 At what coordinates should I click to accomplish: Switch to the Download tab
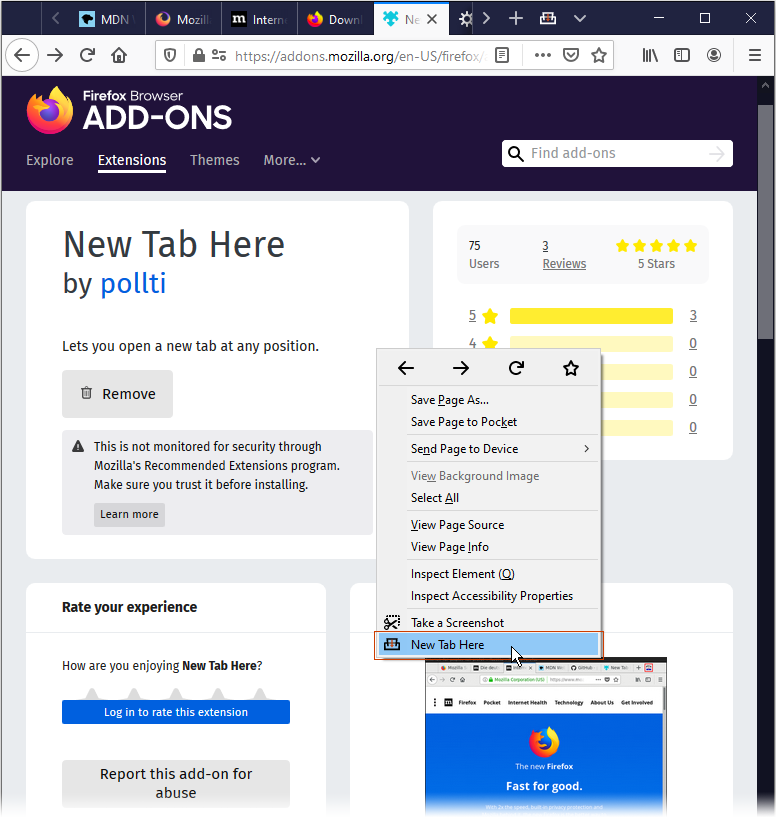coord(336,19)
